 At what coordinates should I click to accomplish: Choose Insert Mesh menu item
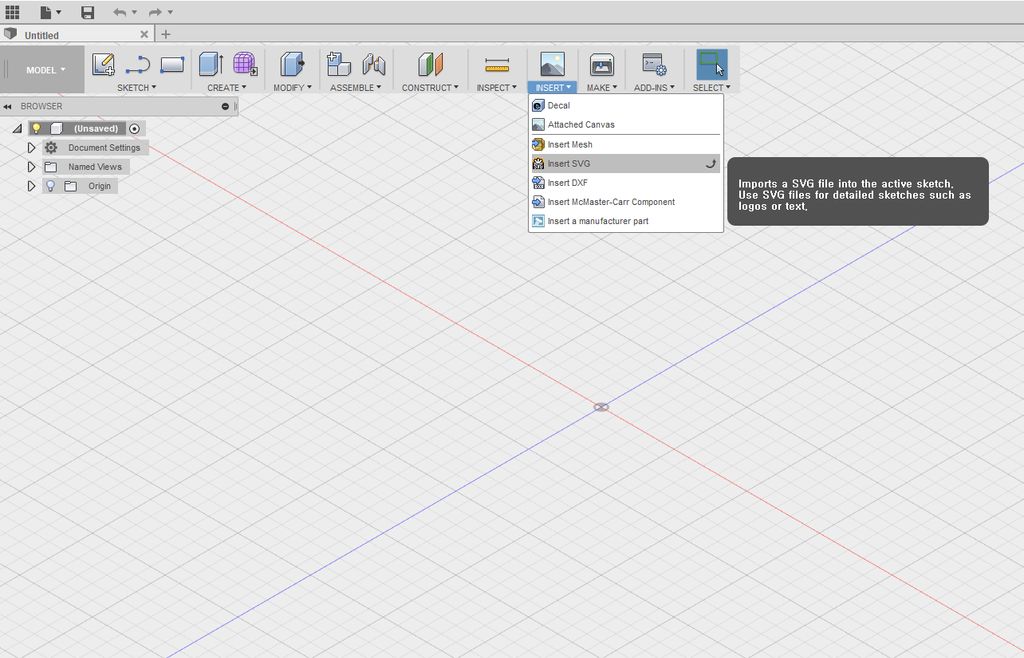(x=626, y=144)
